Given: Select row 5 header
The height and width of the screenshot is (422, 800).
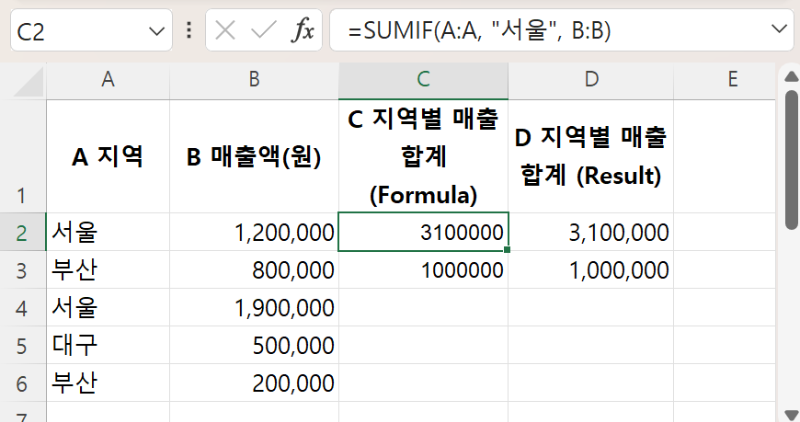Looking at the screenshot, I should [23, 345].
